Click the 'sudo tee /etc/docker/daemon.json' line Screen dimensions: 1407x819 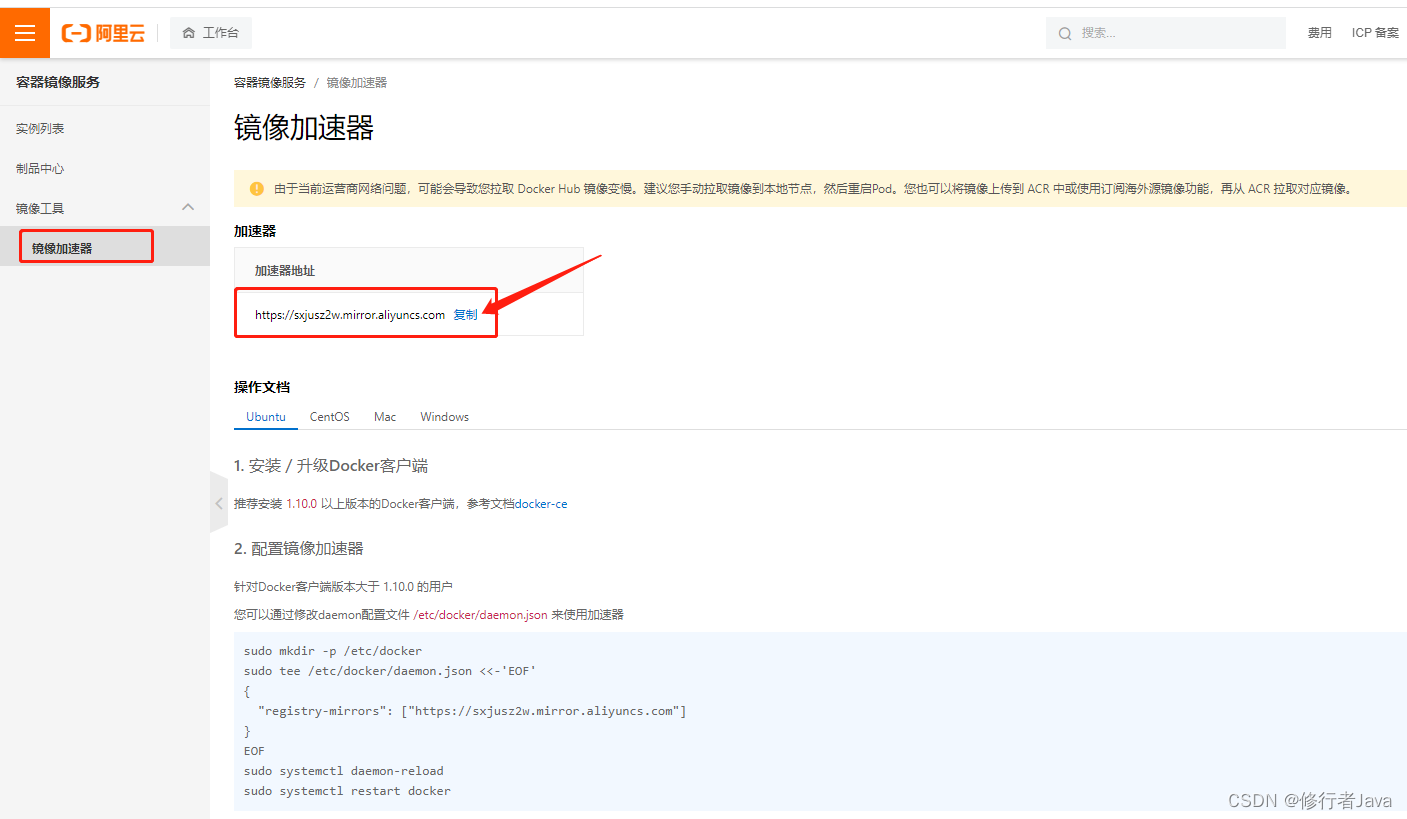click(391, 671)
